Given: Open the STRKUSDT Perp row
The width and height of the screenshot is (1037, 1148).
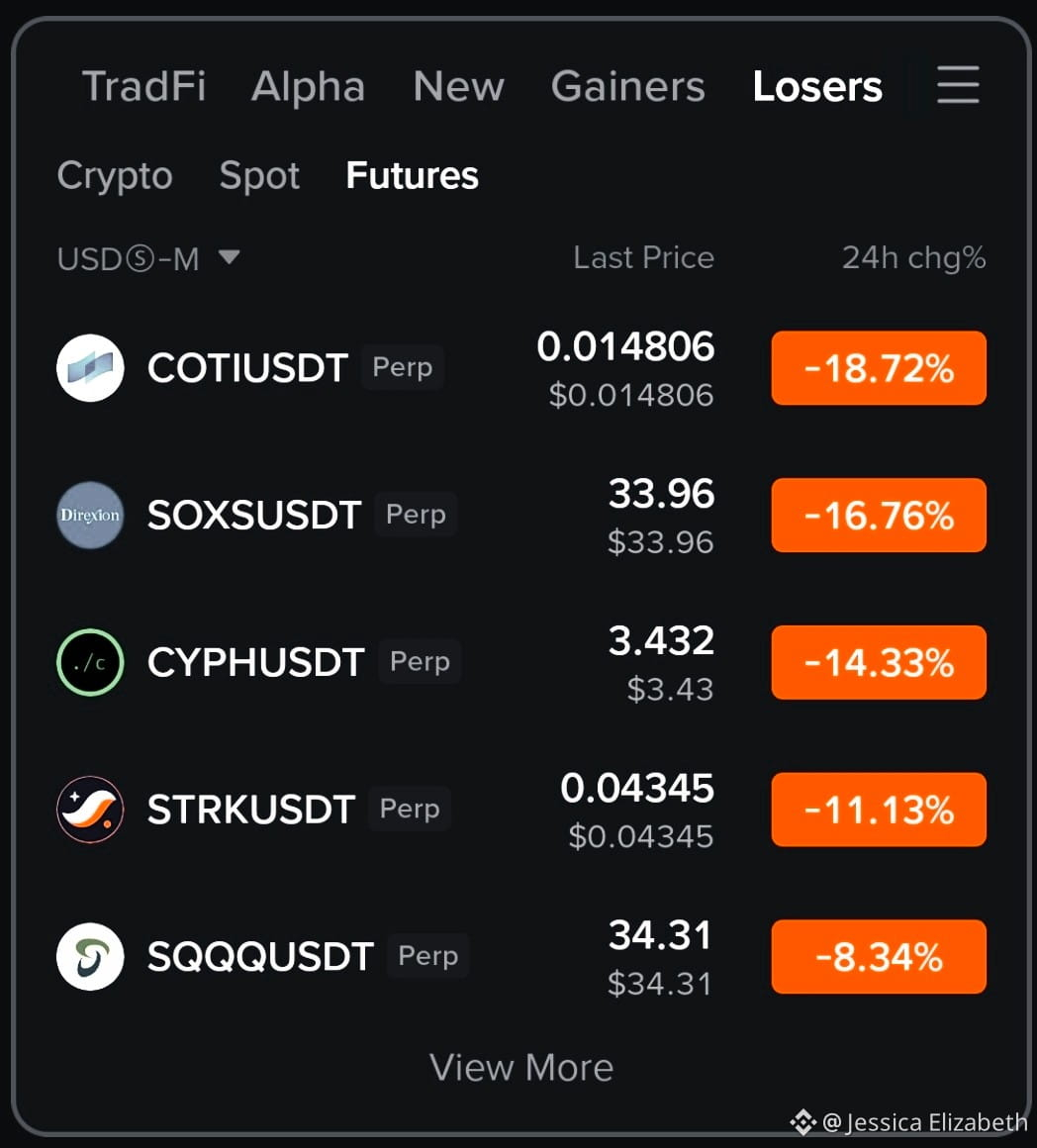Looking at the screenshot, I should 521,809.
